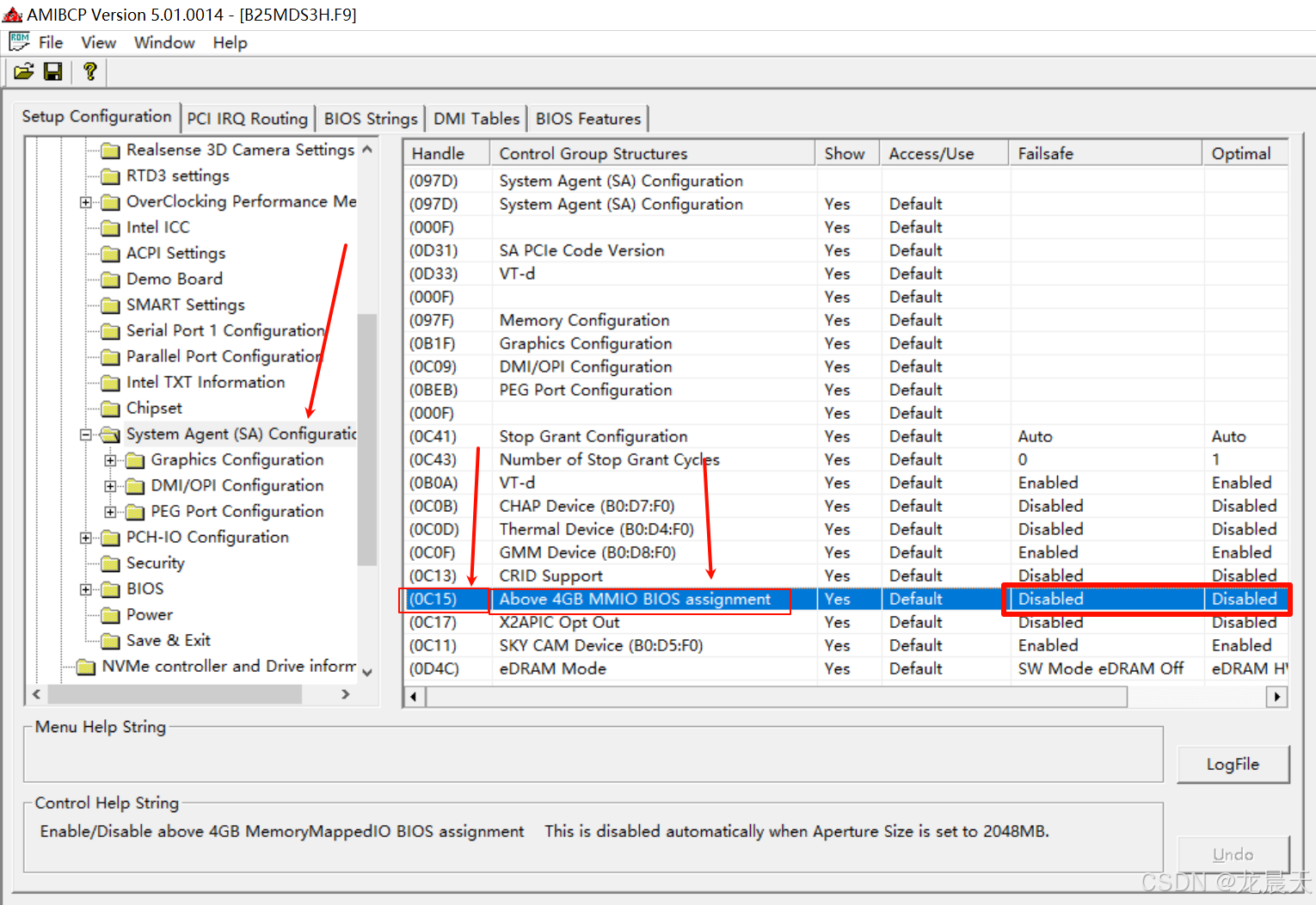Click the LogFile button
This screenshot has width=1316, height=905.
[x=1233, y=764]
